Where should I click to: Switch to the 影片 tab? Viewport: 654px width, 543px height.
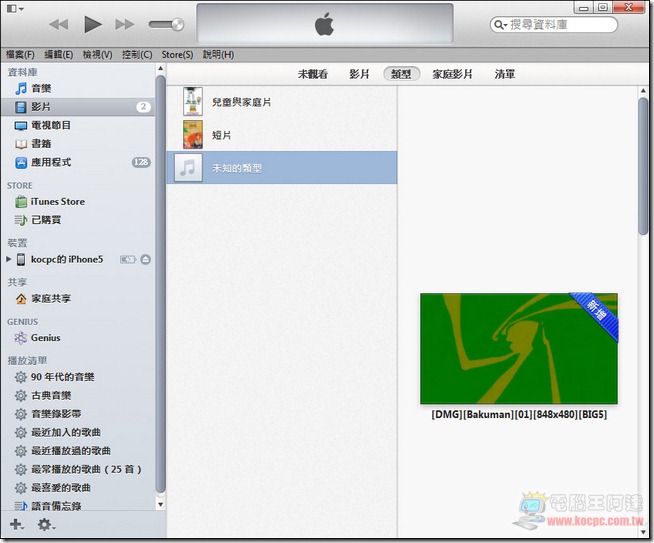click(359, 74)
